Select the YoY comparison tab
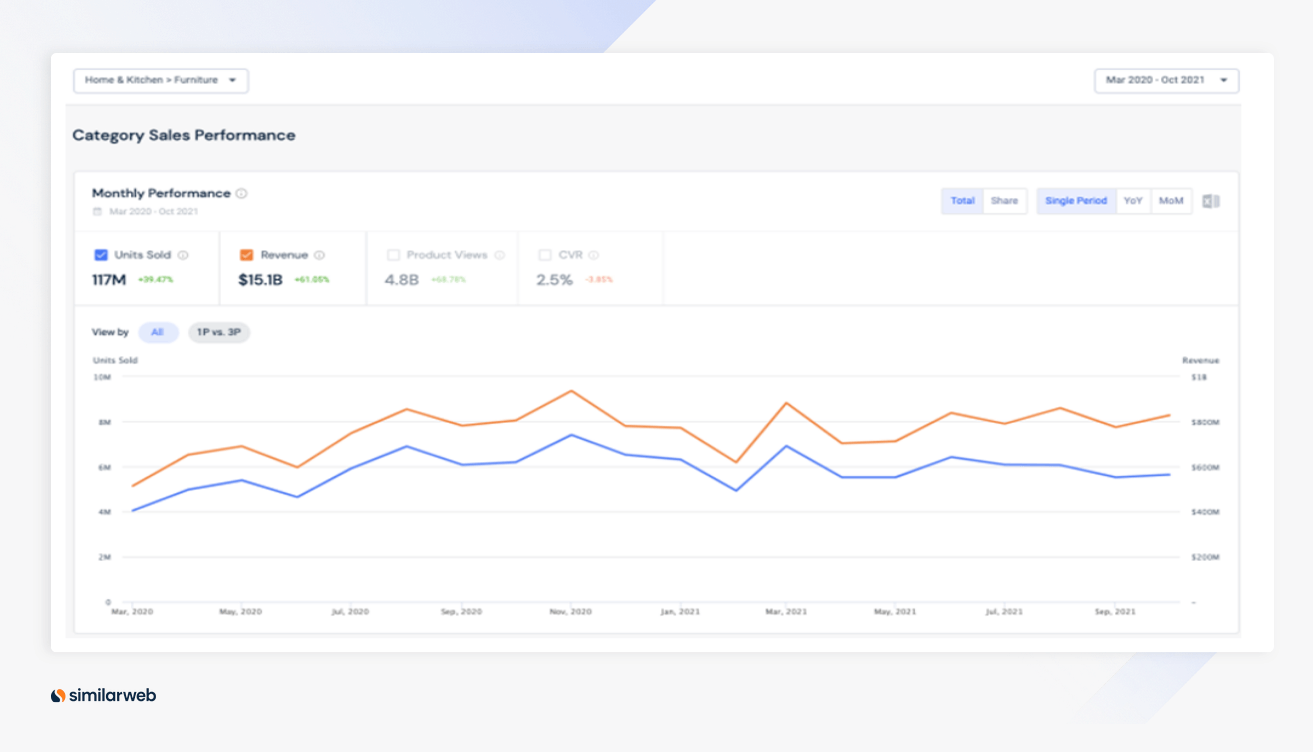 click(x=1133, y=201)
